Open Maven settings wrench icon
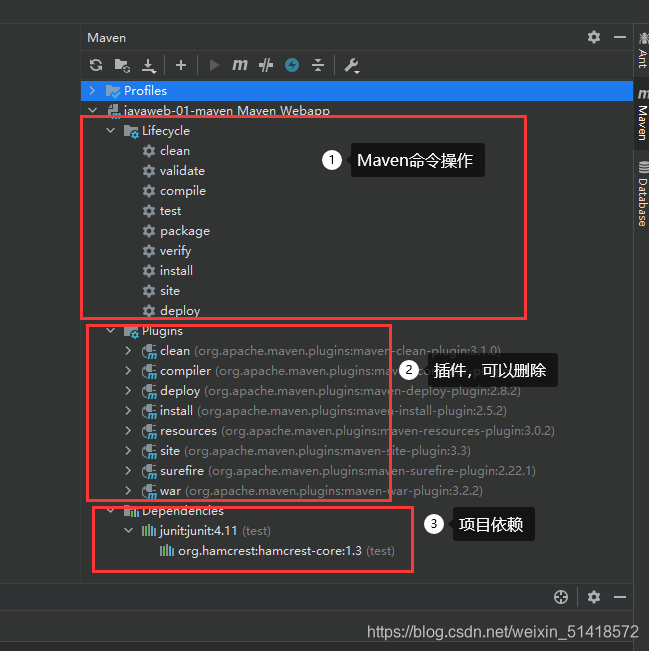 pyautogui.click(x=352, y=66)
